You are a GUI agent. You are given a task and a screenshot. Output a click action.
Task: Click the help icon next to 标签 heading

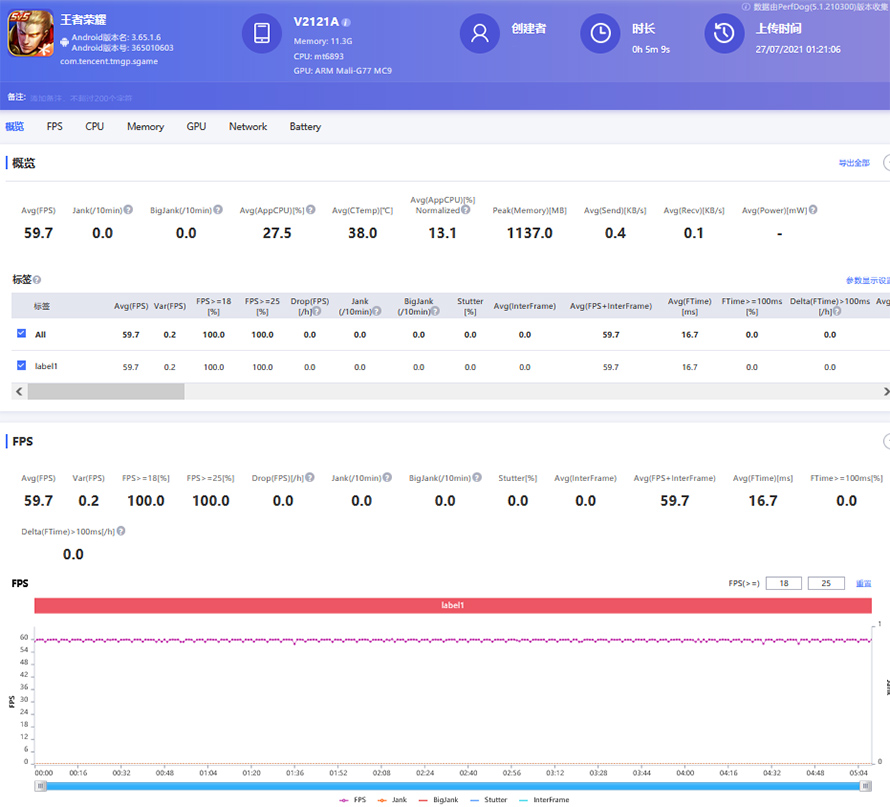(x=37, y=280)
